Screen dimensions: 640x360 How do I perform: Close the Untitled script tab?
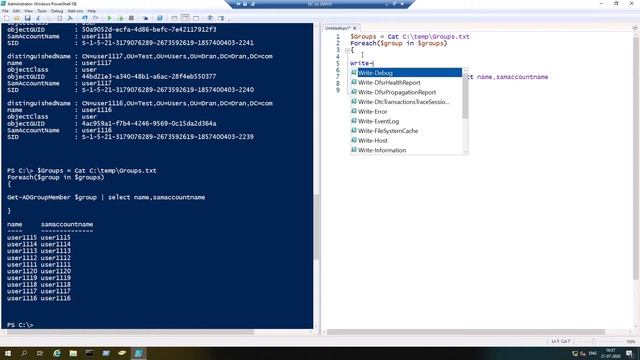tap(355, 28)
